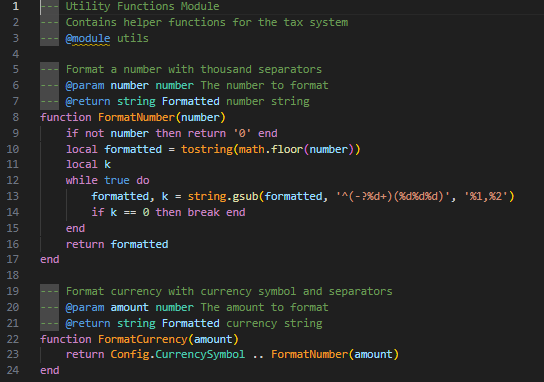Click 'true' keyword on line 12

click(x=117, y=180)
